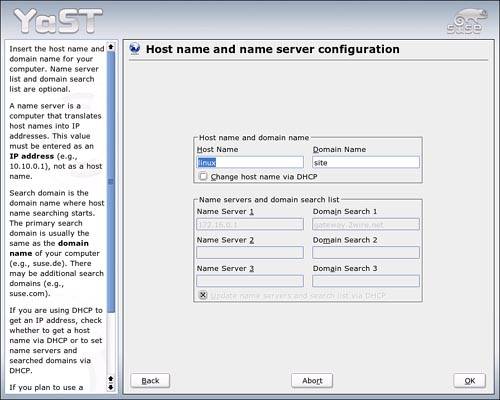The width and height of the screenshot is (500, 400).
Task: Click the page heading text
Action: (273, 49)
